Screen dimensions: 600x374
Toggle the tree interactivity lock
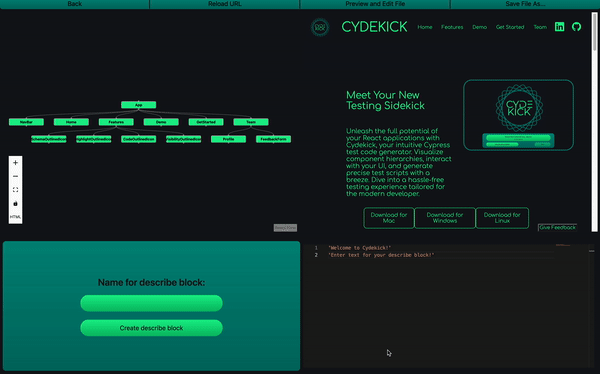tap(15, 204)
